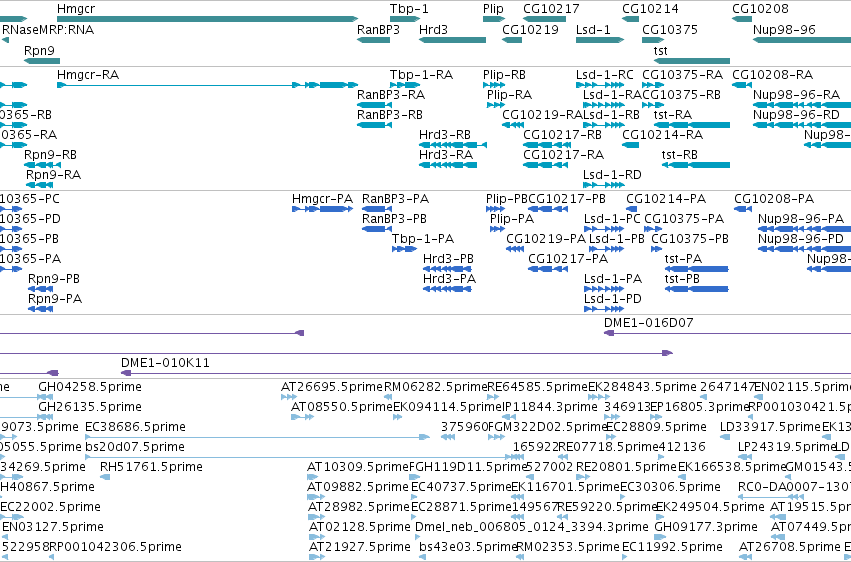The width and height of the screenshot is (851, 562).
Task: Open the Hrd3 gene feature
Action: click(453, 40)
